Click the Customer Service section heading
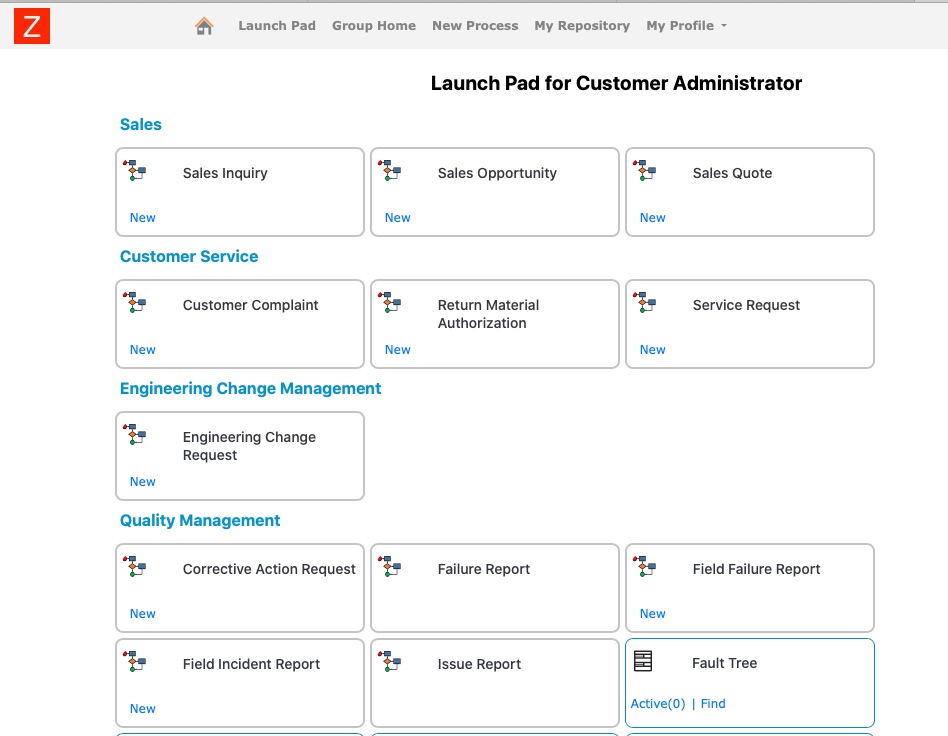The width and height of the screenshot is (948, 736). (x=189, y=256)
